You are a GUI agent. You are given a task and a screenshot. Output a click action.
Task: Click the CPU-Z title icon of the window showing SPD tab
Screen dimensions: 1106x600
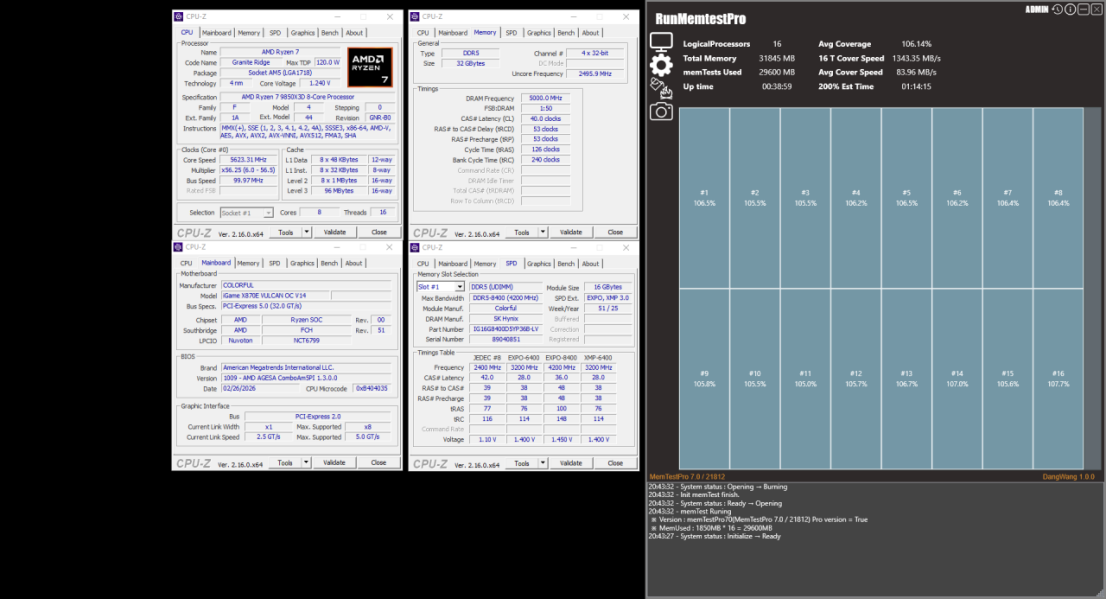[x=415, y=247]
